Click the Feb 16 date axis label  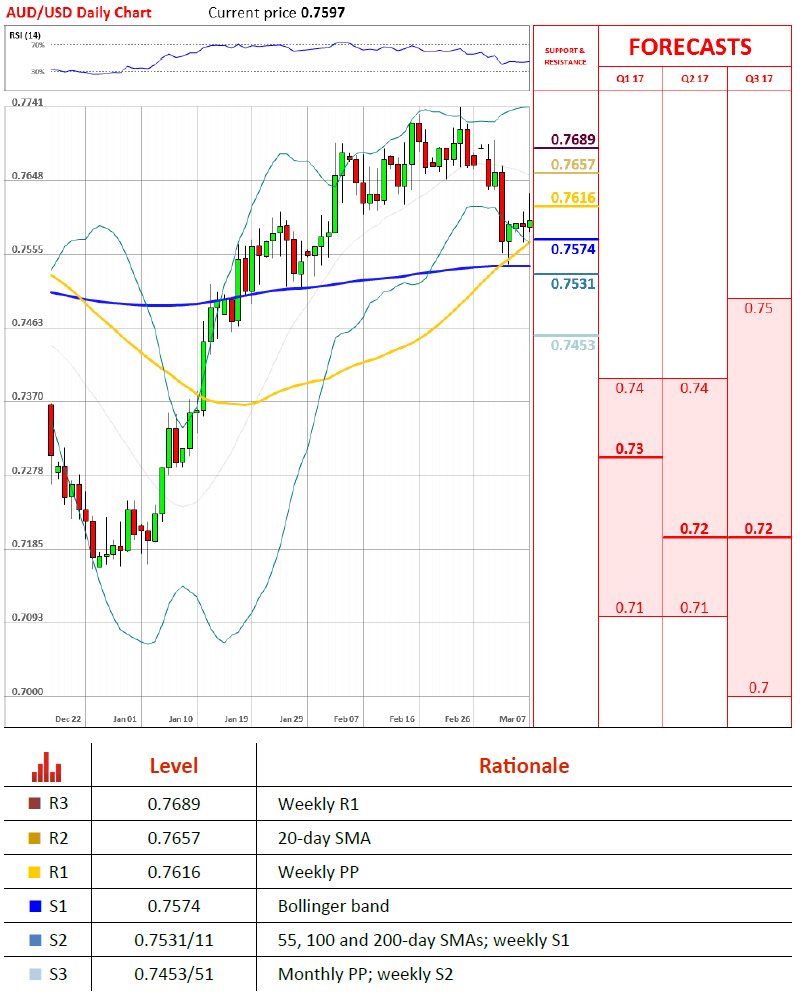coord(402,719)
